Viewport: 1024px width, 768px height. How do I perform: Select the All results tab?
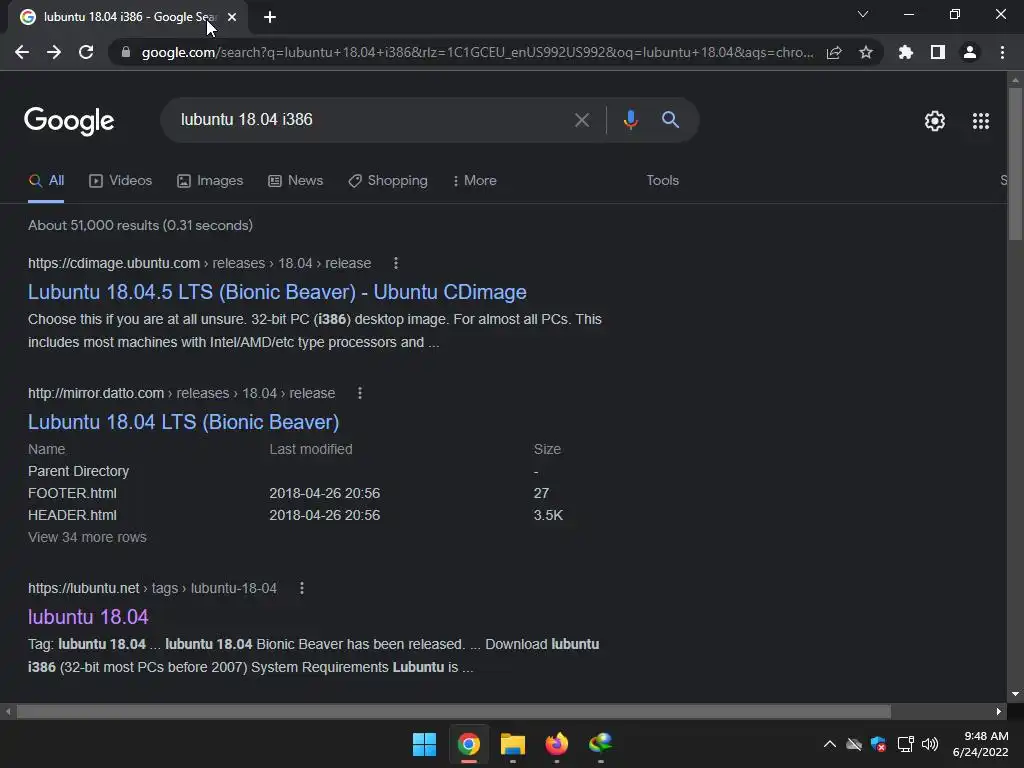pyautogui.click(x=46, y=181)
